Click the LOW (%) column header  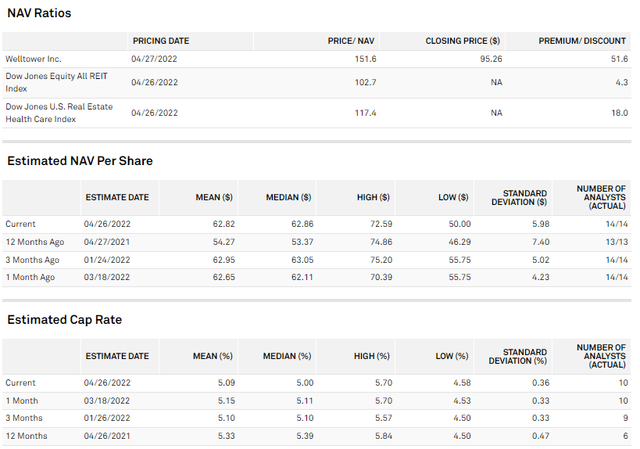[x=452, y=356]
